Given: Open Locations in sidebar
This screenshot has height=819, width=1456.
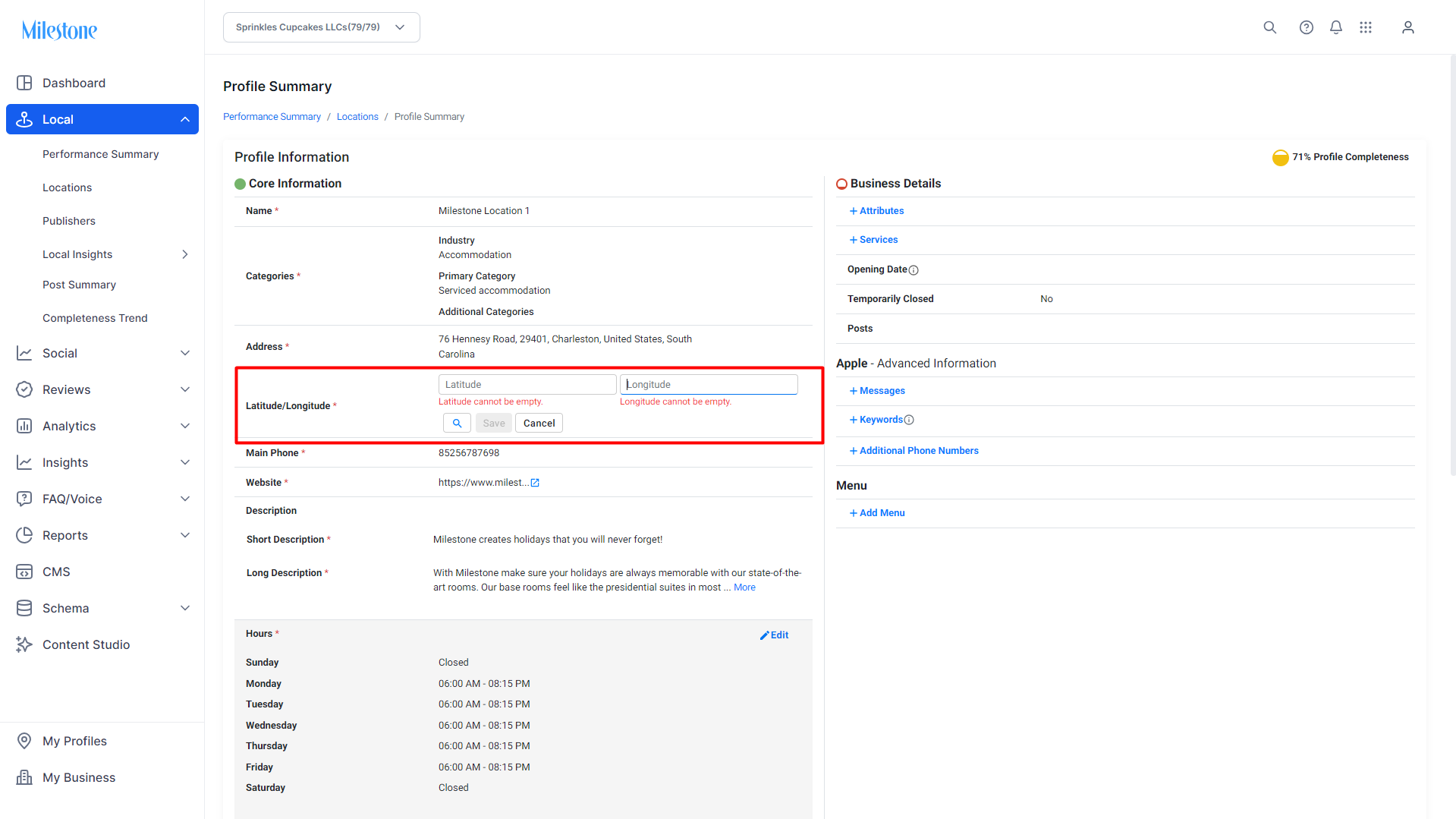Looking at the screenshot, I should [x=67, y=187].
